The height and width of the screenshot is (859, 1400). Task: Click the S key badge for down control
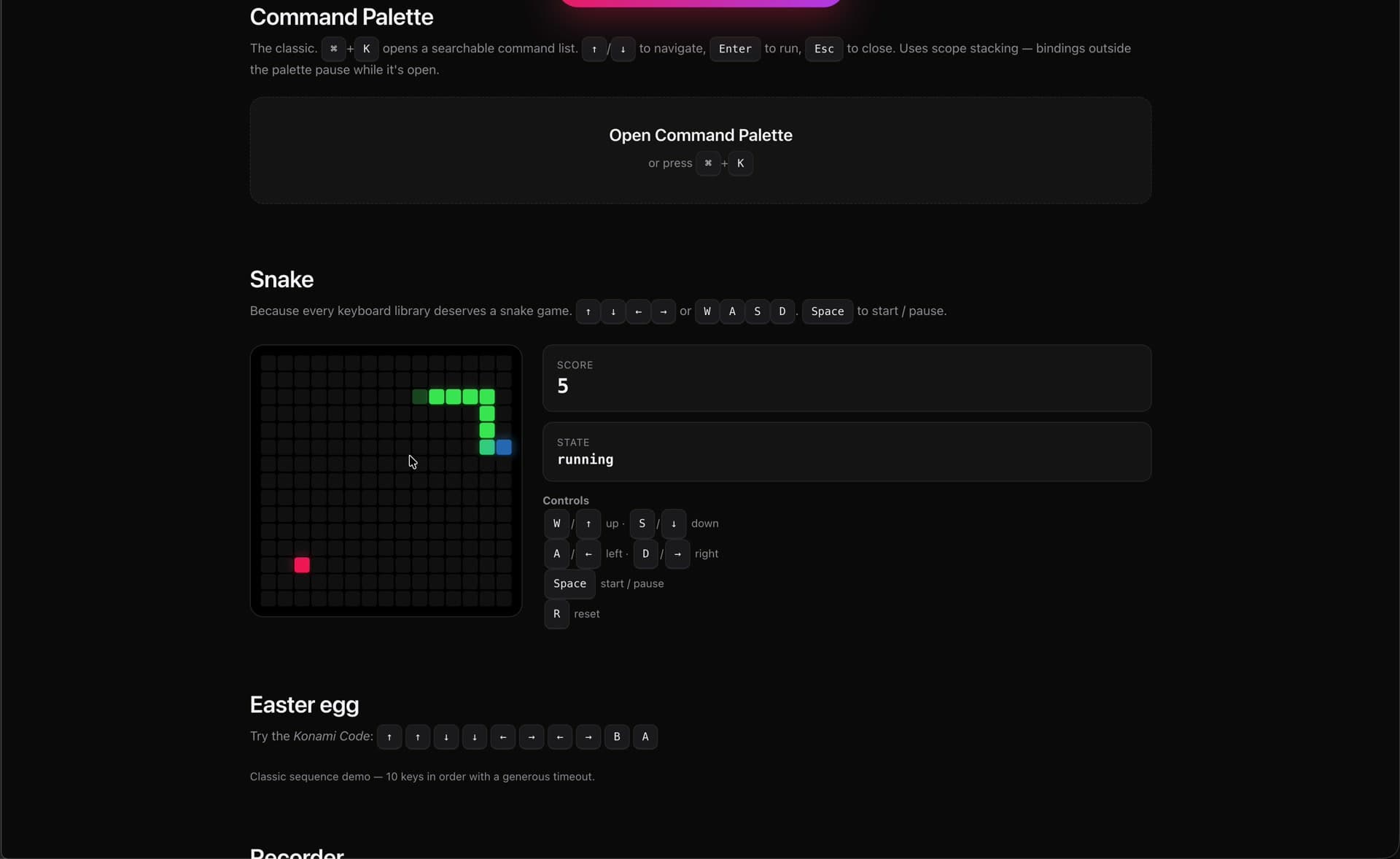point(642,524)
